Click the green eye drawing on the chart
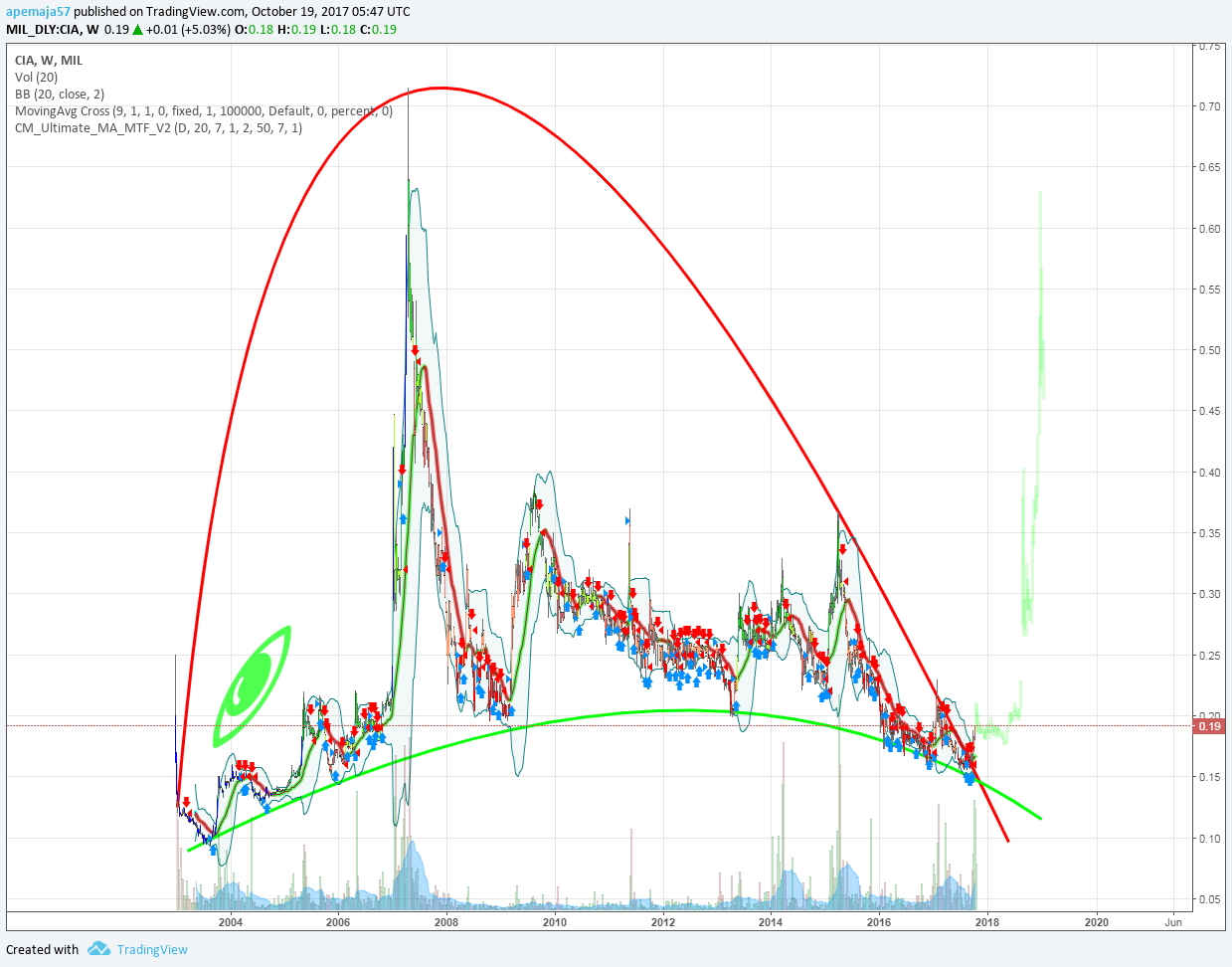This screenshot has width=1232, height=967. pyautogui.click(x=252, y=686)
